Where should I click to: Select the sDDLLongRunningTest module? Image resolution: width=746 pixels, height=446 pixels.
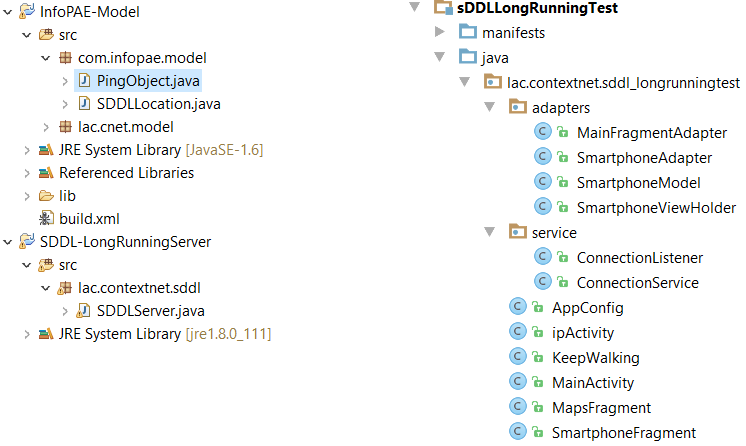[x=537, y=8]
